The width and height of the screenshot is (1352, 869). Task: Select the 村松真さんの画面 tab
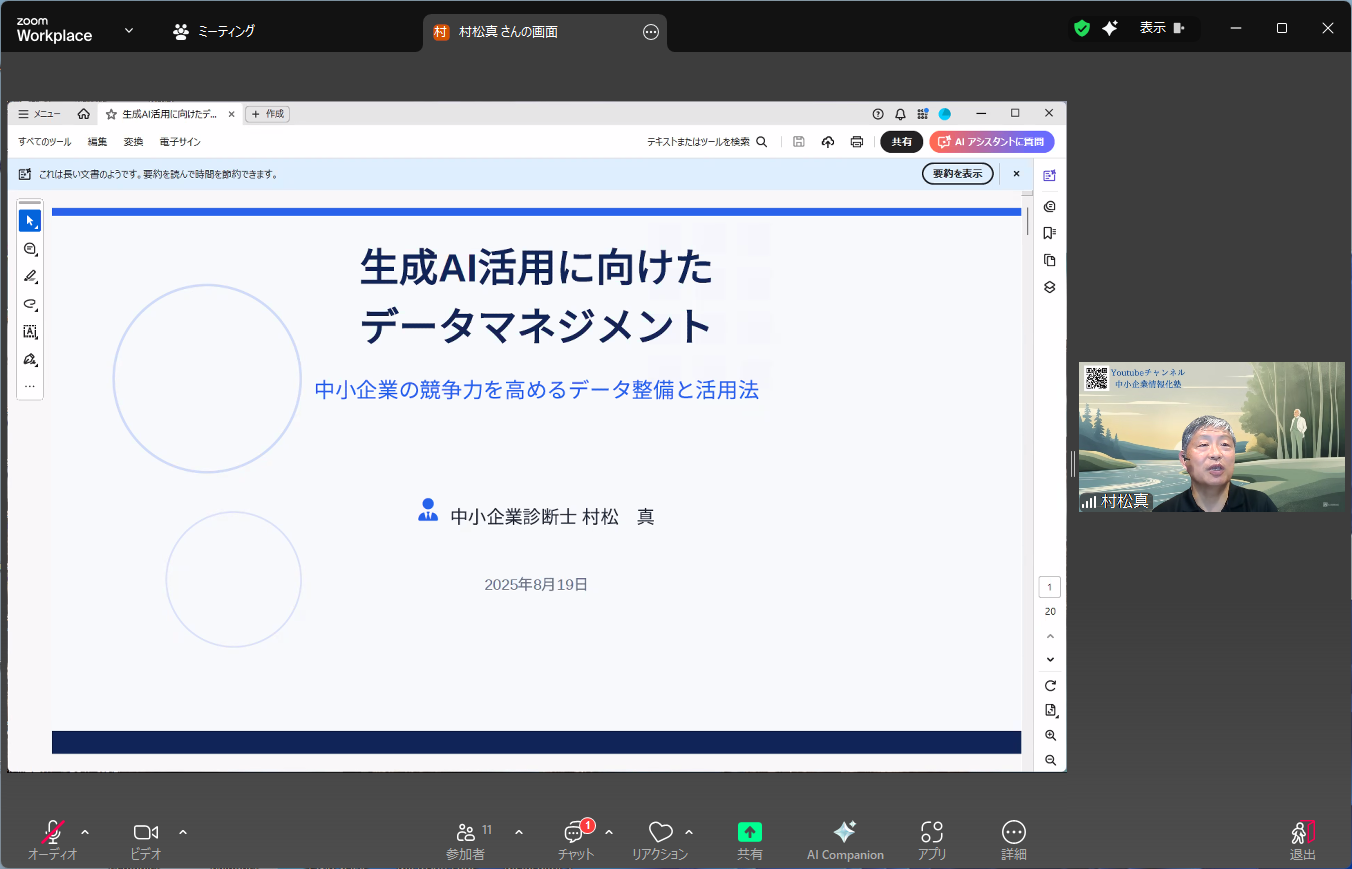tap(520, 32)
